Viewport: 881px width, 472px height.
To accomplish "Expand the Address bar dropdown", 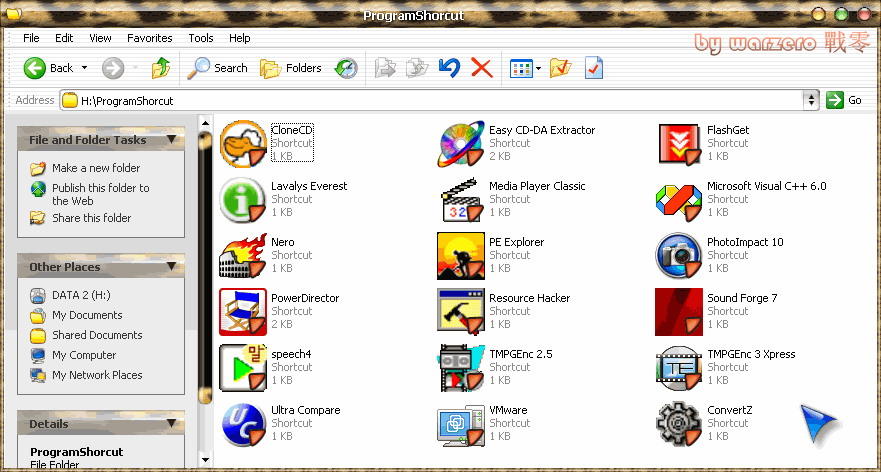I will click(x=810, y=101).
